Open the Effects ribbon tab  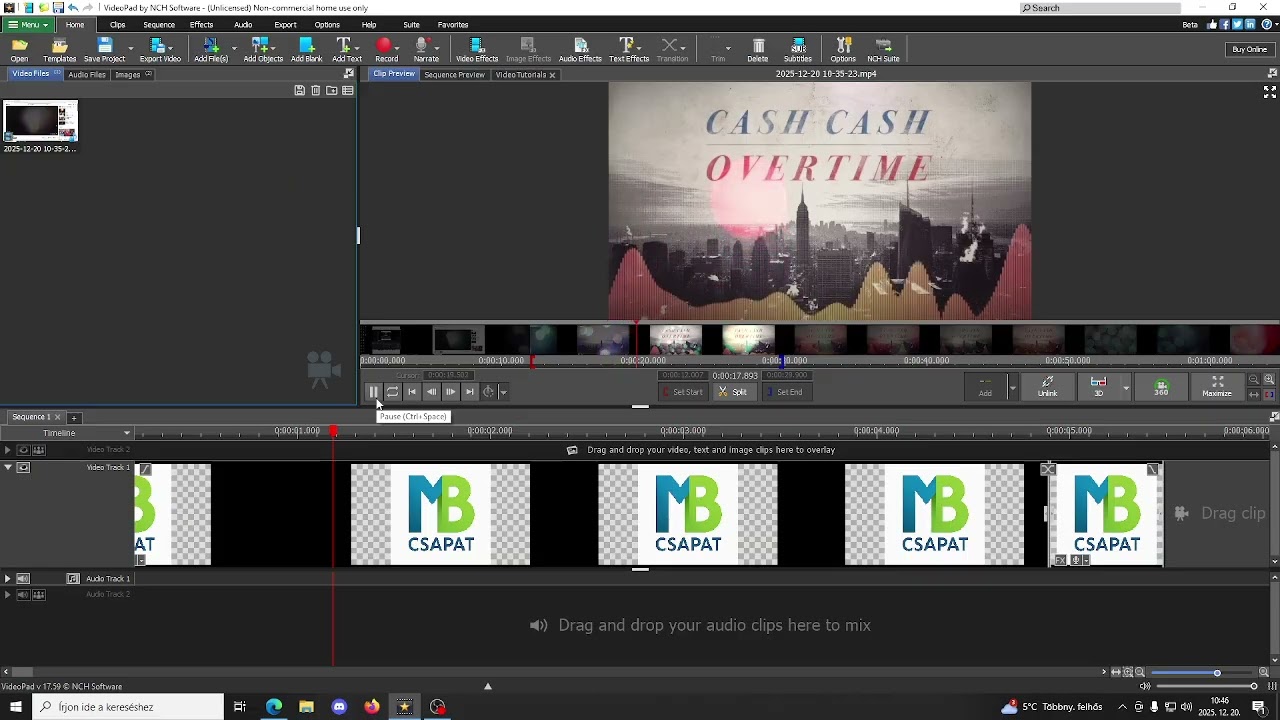tap(201, 24)
